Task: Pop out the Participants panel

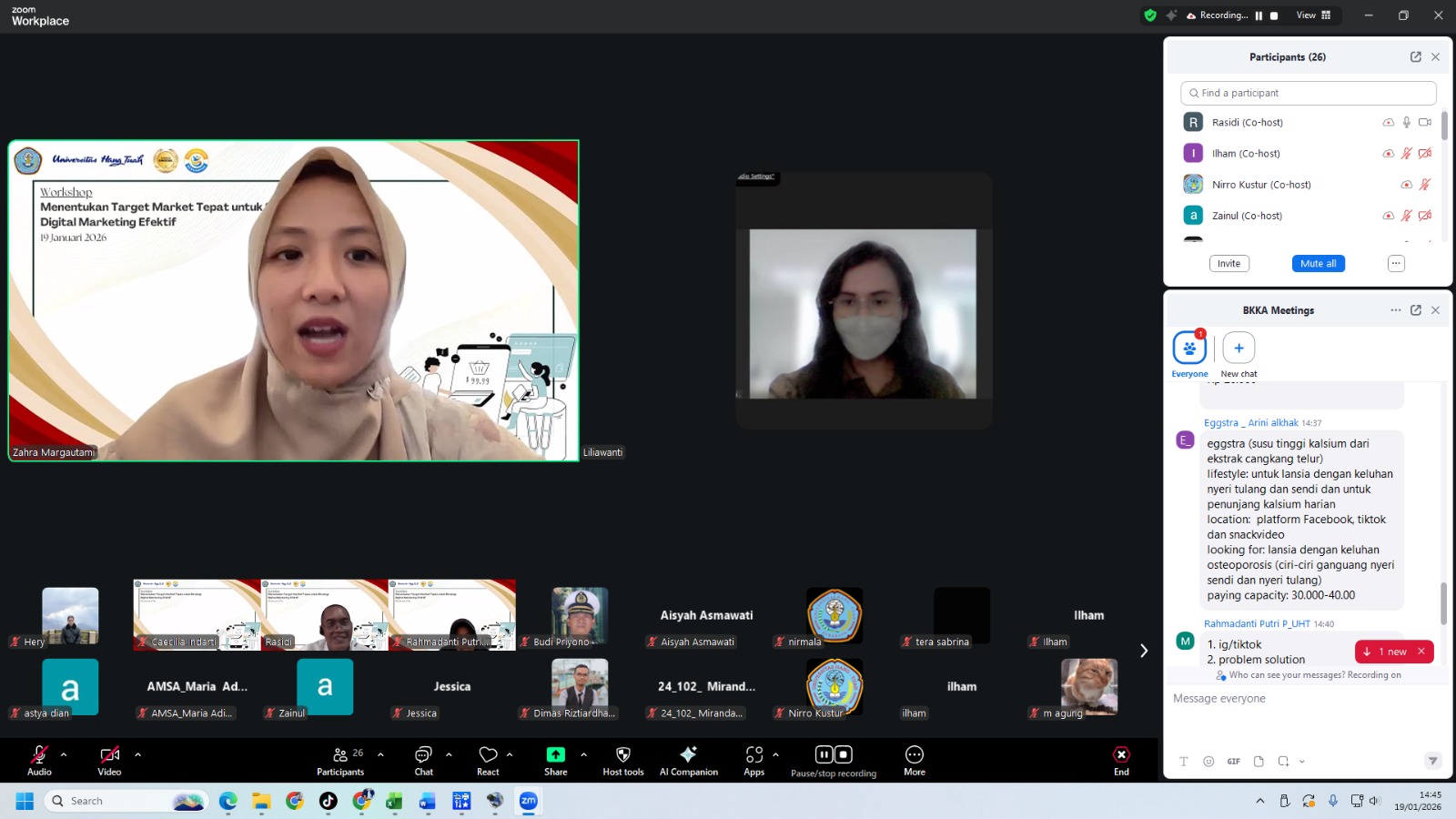Action: pos(1415,56)
